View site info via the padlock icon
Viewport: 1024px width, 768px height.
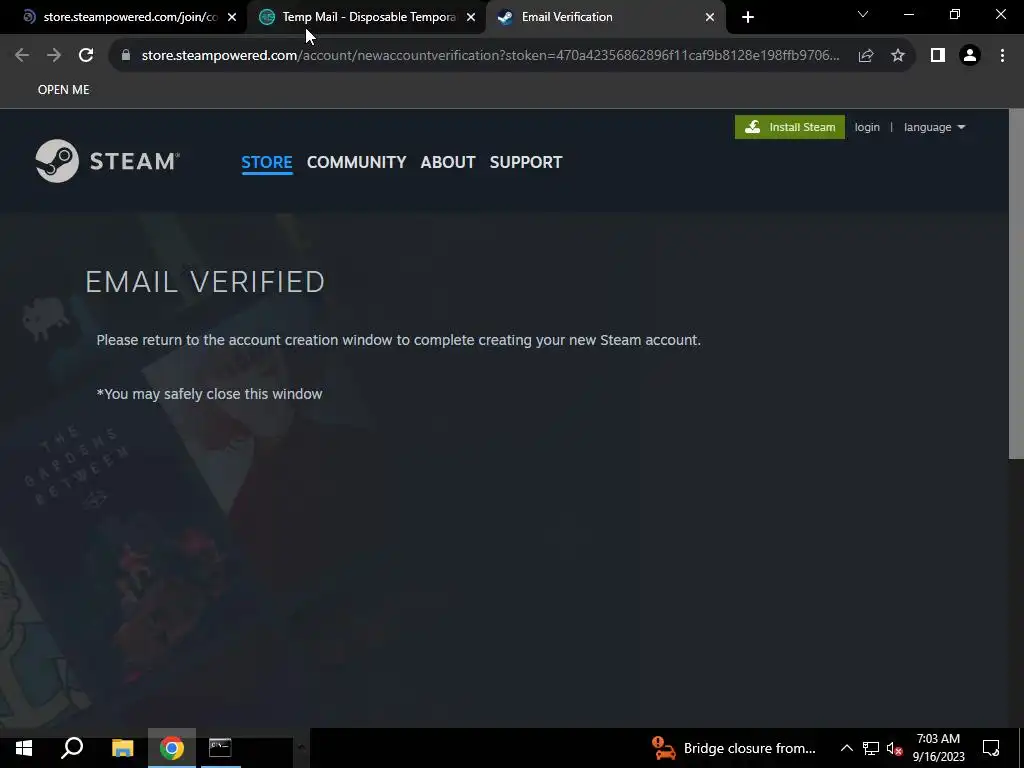tap(125, 56)
